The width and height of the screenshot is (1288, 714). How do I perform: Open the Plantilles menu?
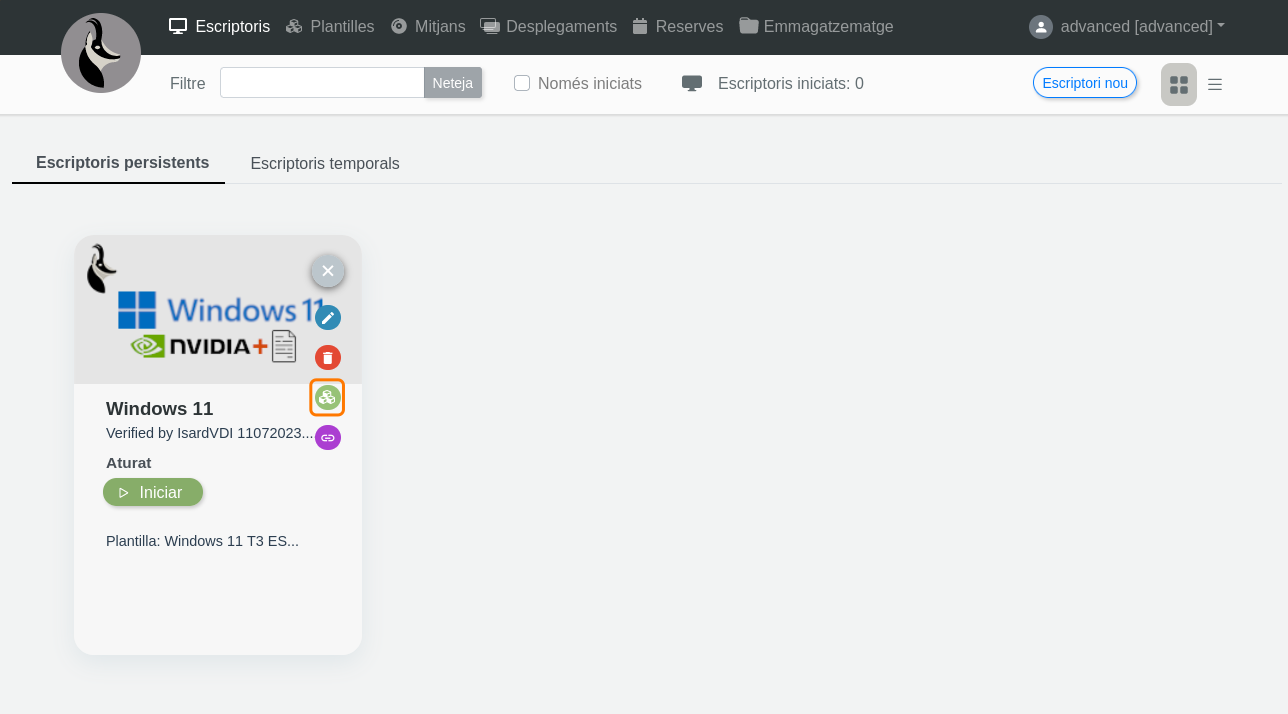[x=330, y=27]
